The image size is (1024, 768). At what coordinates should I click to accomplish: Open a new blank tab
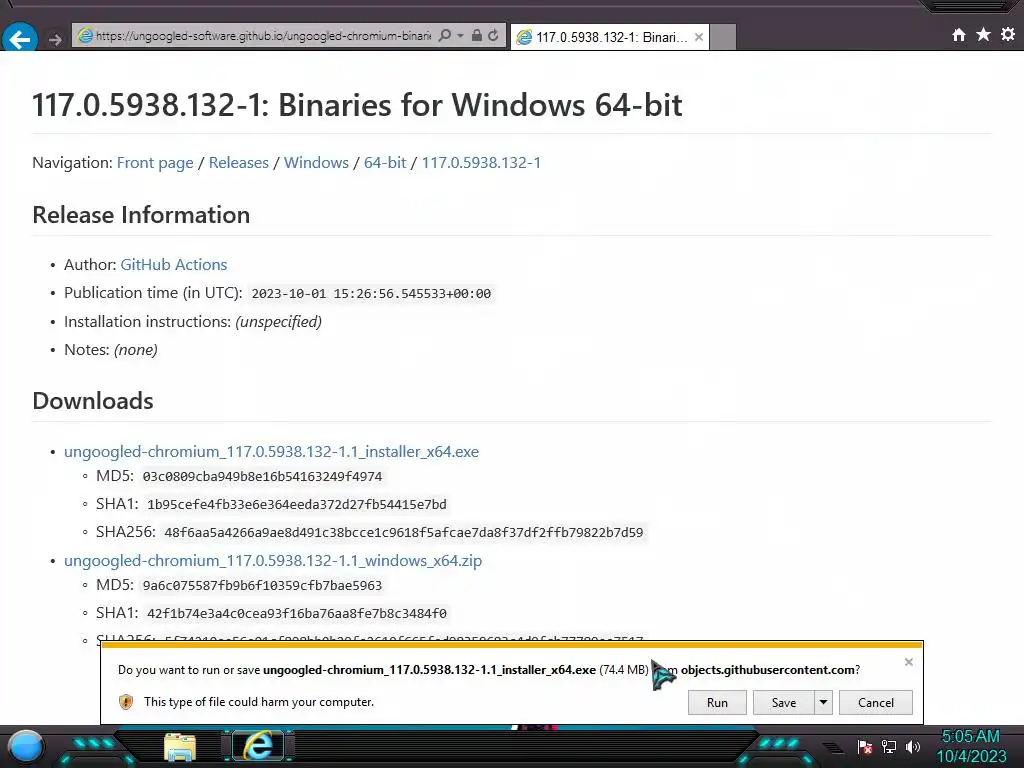coord(723,37)
